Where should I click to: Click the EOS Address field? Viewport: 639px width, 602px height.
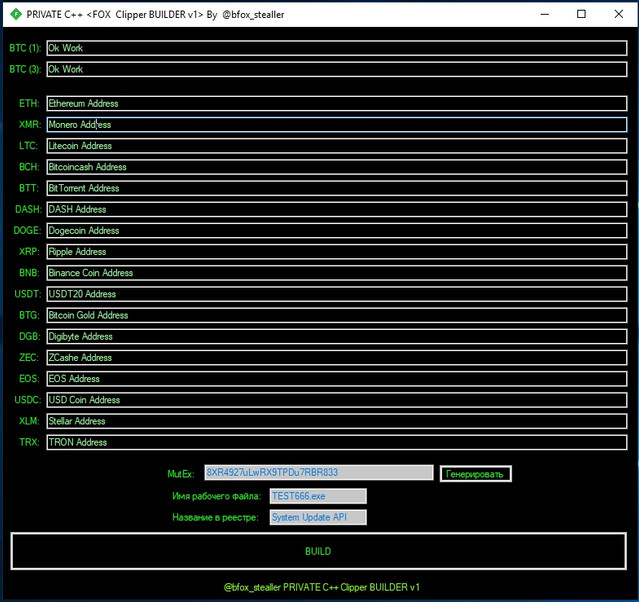[337, 379]
